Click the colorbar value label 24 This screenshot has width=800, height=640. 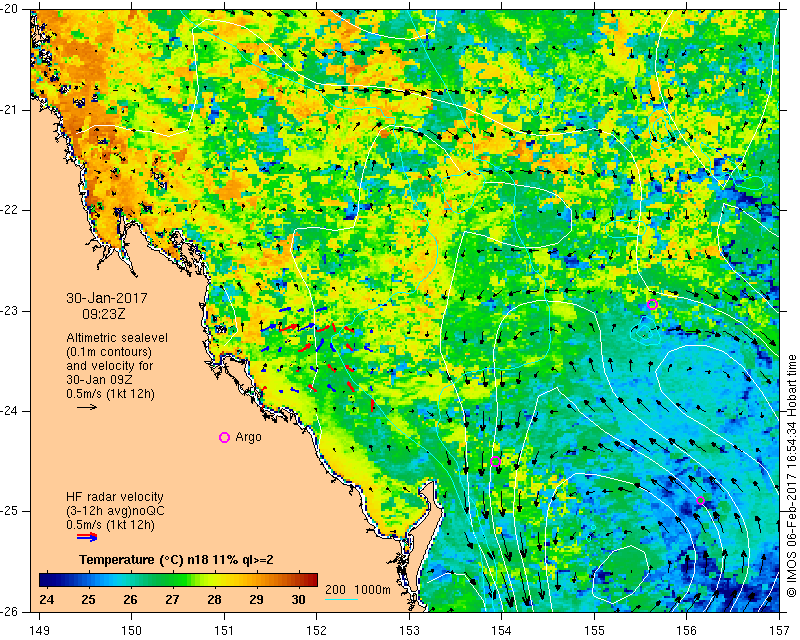pos(46,599)
